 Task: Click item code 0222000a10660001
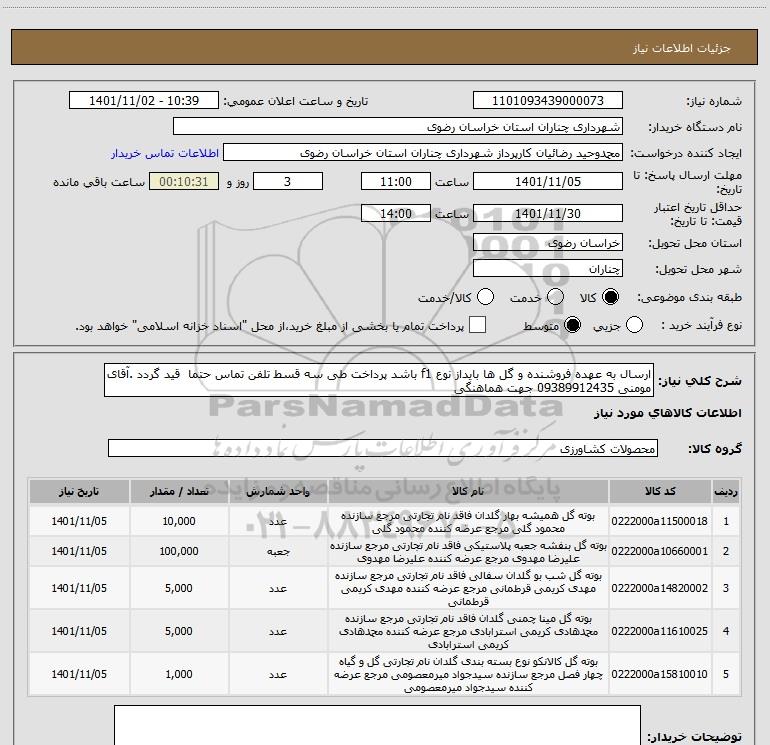click(x=660, y=552)
